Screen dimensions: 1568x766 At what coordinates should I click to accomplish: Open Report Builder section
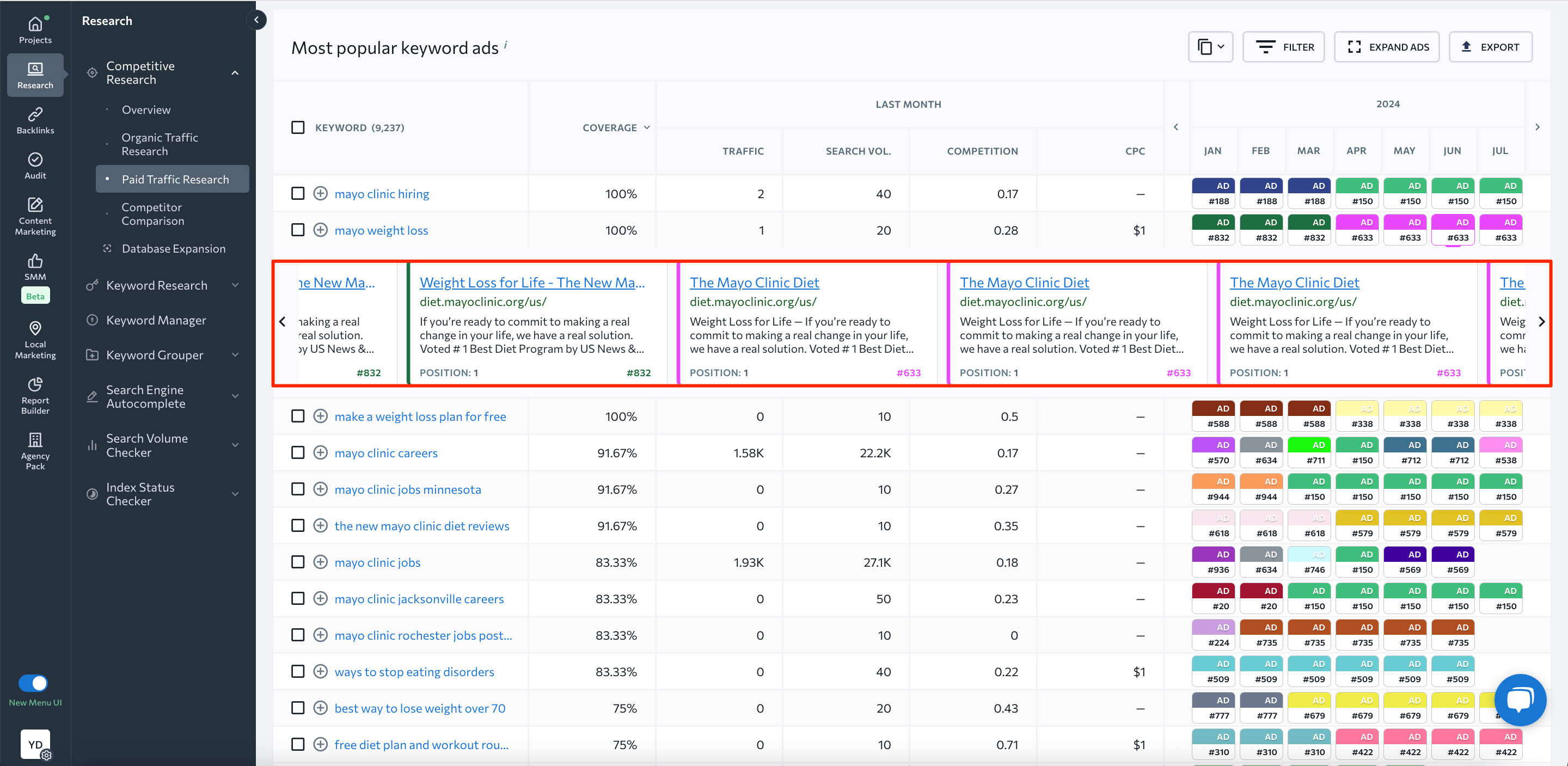[35, 396]
